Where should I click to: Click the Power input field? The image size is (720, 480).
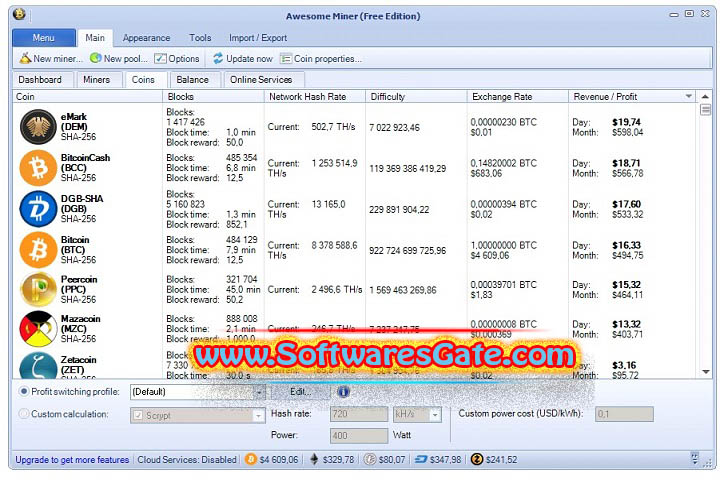click(359, 435)
